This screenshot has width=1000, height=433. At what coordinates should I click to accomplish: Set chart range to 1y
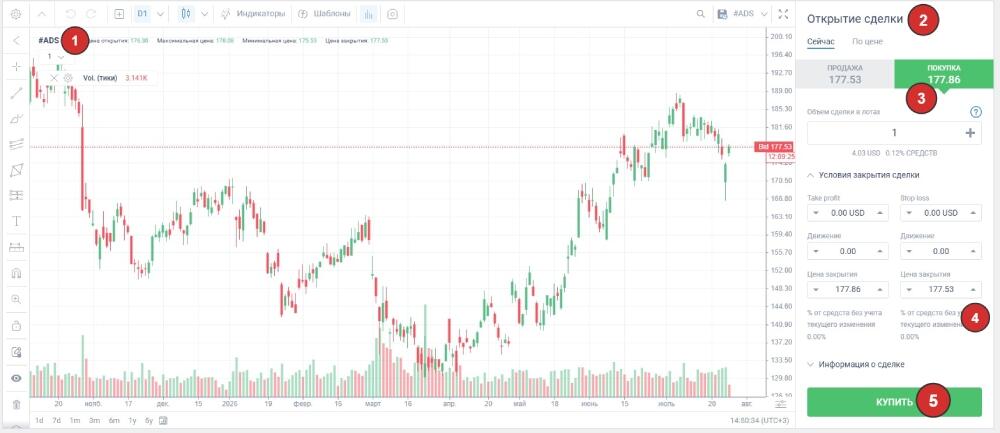pos(133,420)
